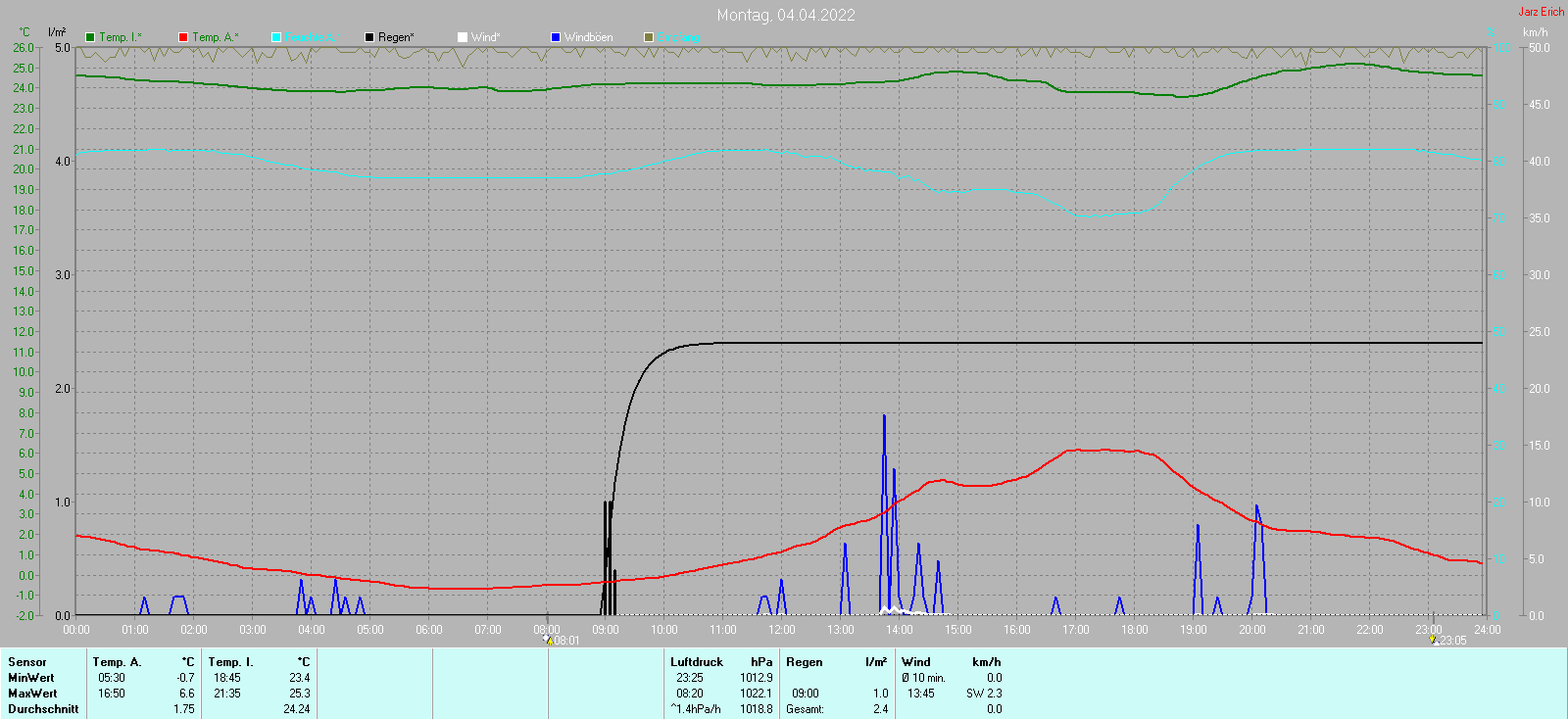Image resolution: width=1568 pixels, height=719 pixels.
Task: Click the Temp. A. legend label
Action: point(215,37)
